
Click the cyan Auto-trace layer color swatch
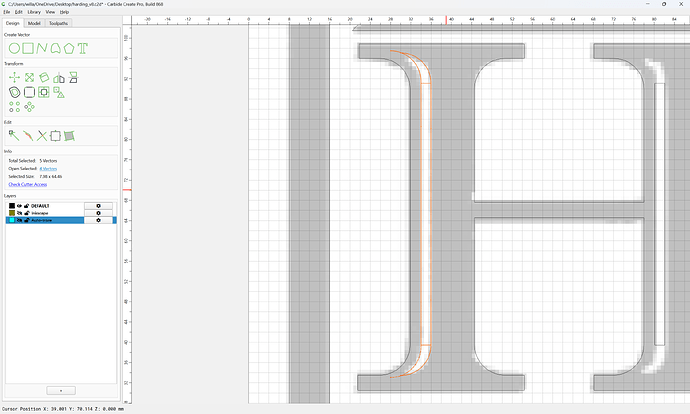12,220
